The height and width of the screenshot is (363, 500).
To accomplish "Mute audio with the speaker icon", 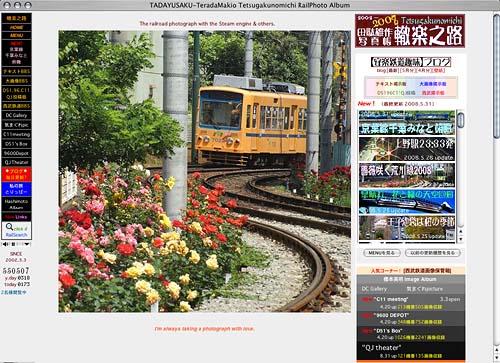I will pyautogui.click(x=6, y=244).
